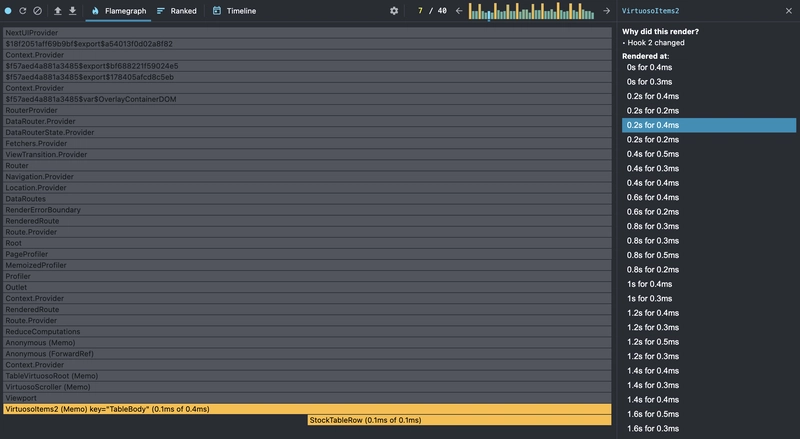Select the Root row in the flamegraph
Image resolution: width=800 pixels, height=439 pixels.
(307, 243)
